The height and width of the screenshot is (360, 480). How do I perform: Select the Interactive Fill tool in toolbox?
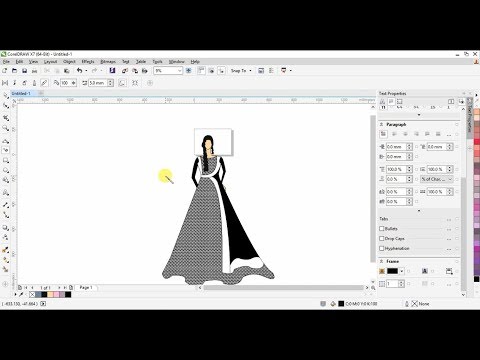6,260
